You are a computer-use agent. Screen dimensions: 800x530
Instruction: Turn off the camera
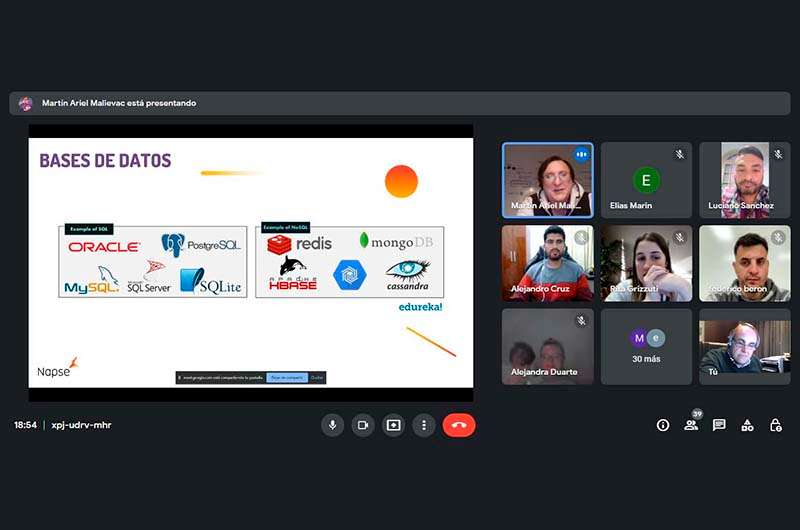tap(363, 425)
